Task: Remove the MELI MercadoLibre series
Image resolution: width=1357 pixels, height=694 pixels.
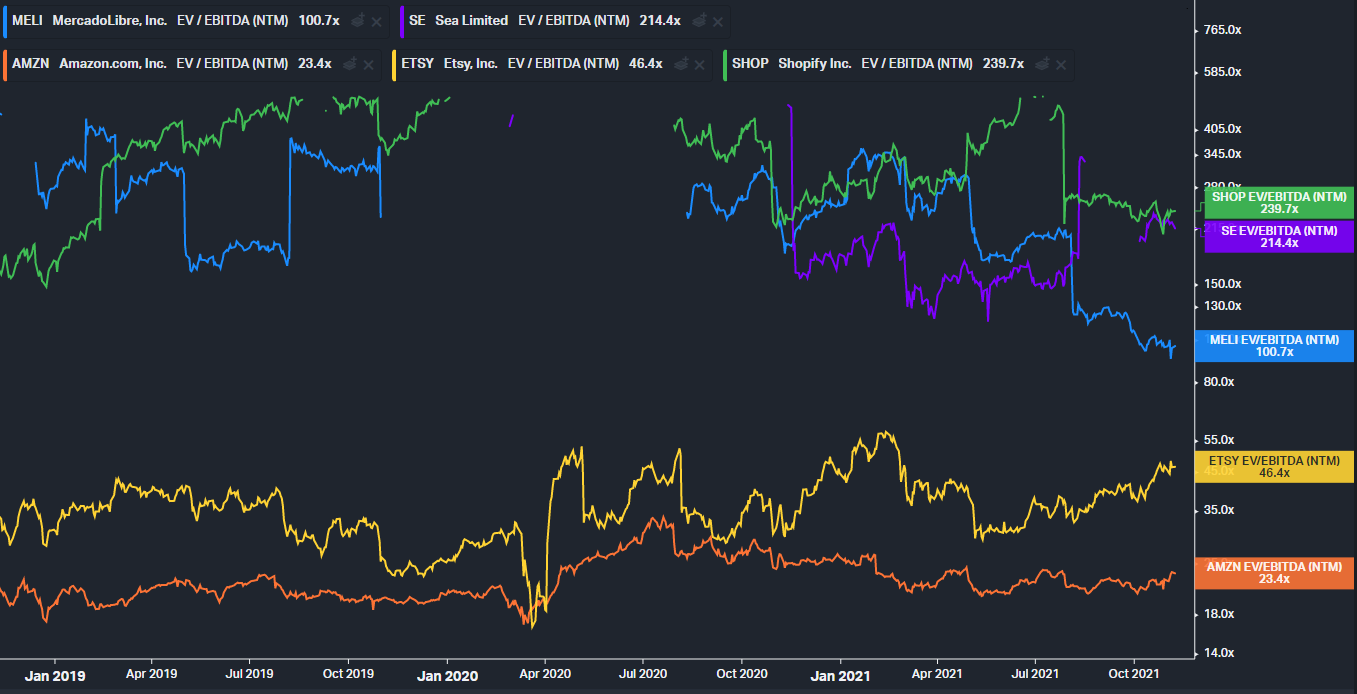Action: [x=376, y=21]
